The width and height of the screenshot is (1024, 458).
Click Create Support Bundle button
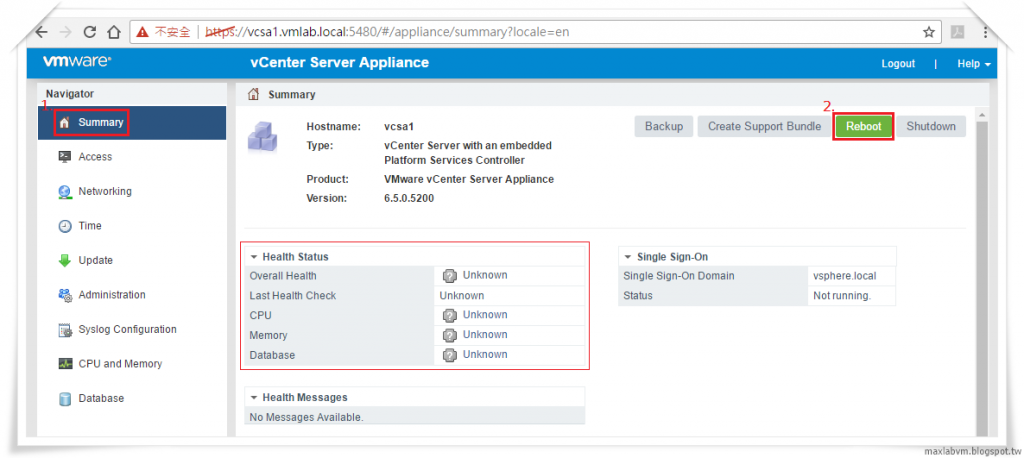tap(765, 126)
